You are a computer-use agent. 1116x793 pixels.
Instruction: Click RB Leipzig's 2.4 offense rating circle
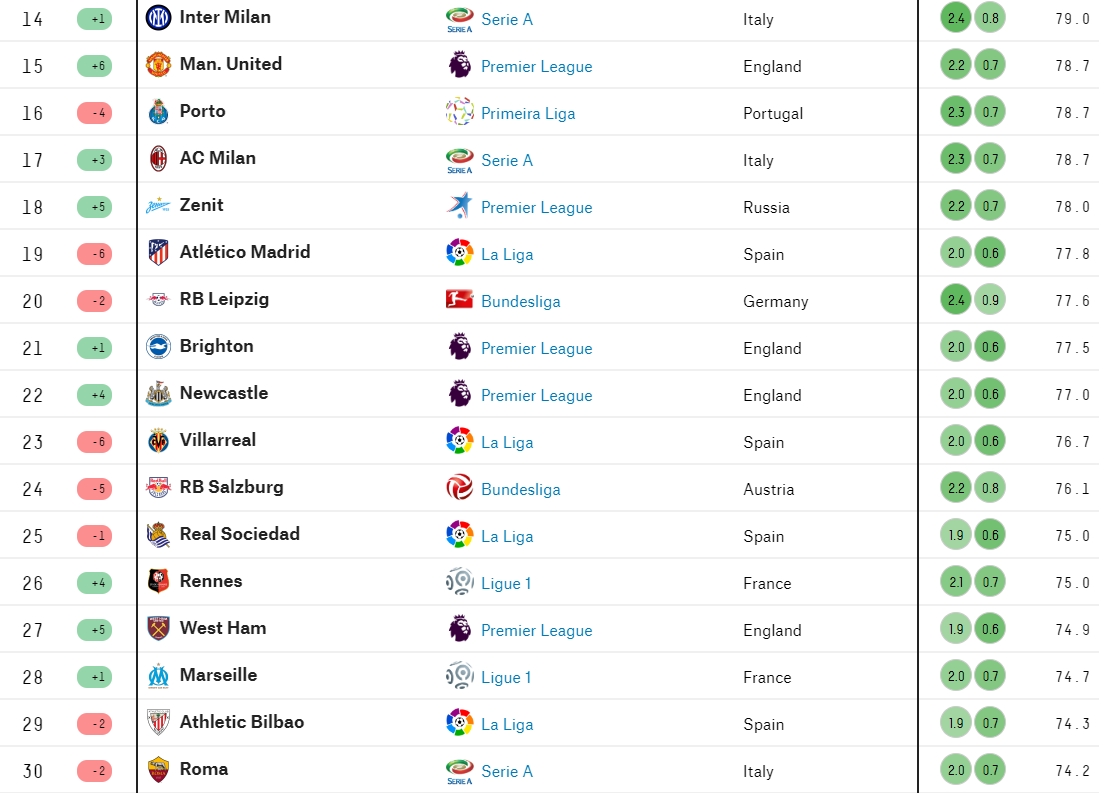pos(956,300)
